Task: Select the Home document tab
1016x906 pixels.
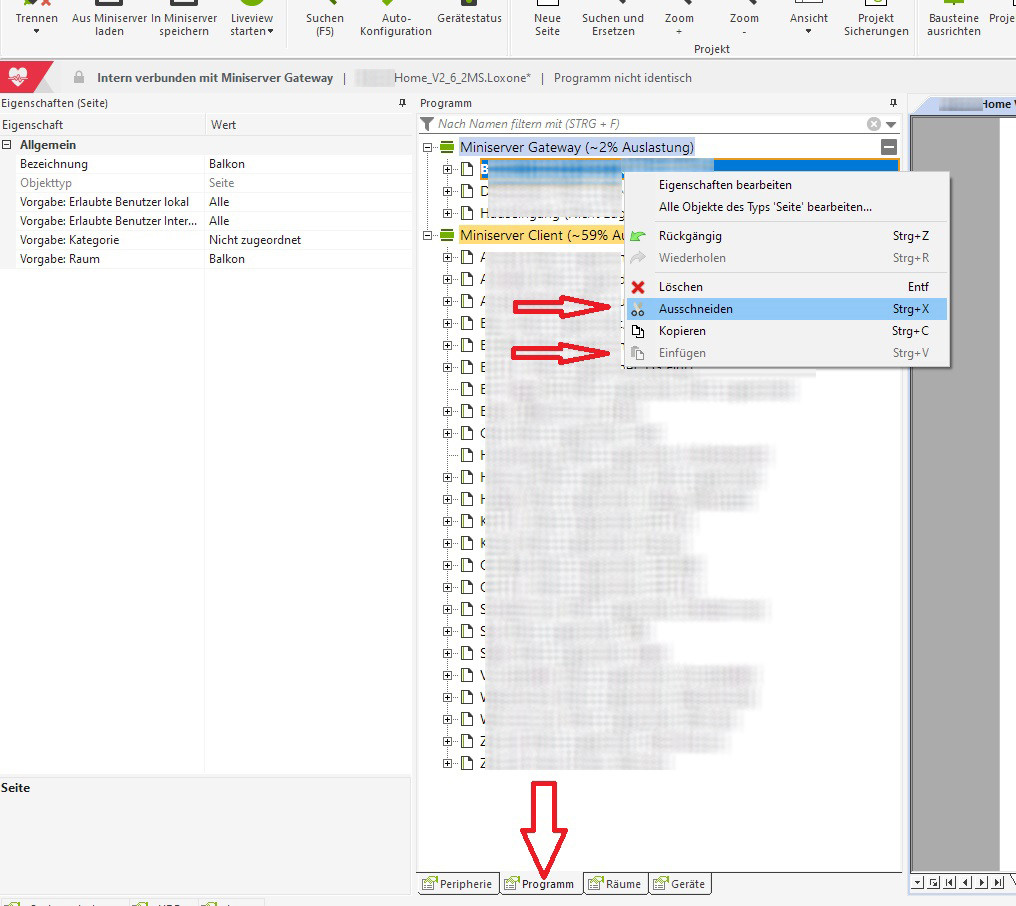Action: pyautogui.click(x=971, y=104)
